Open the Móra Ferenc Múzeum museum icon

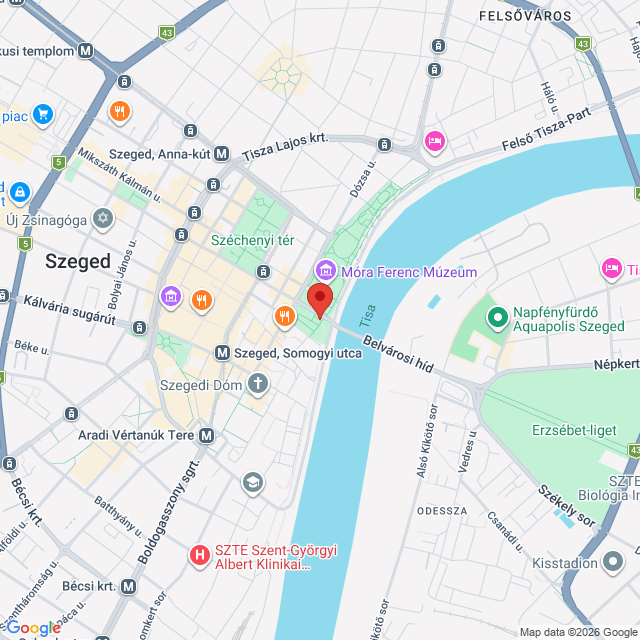pyautogui.click(x=326, y=271)
